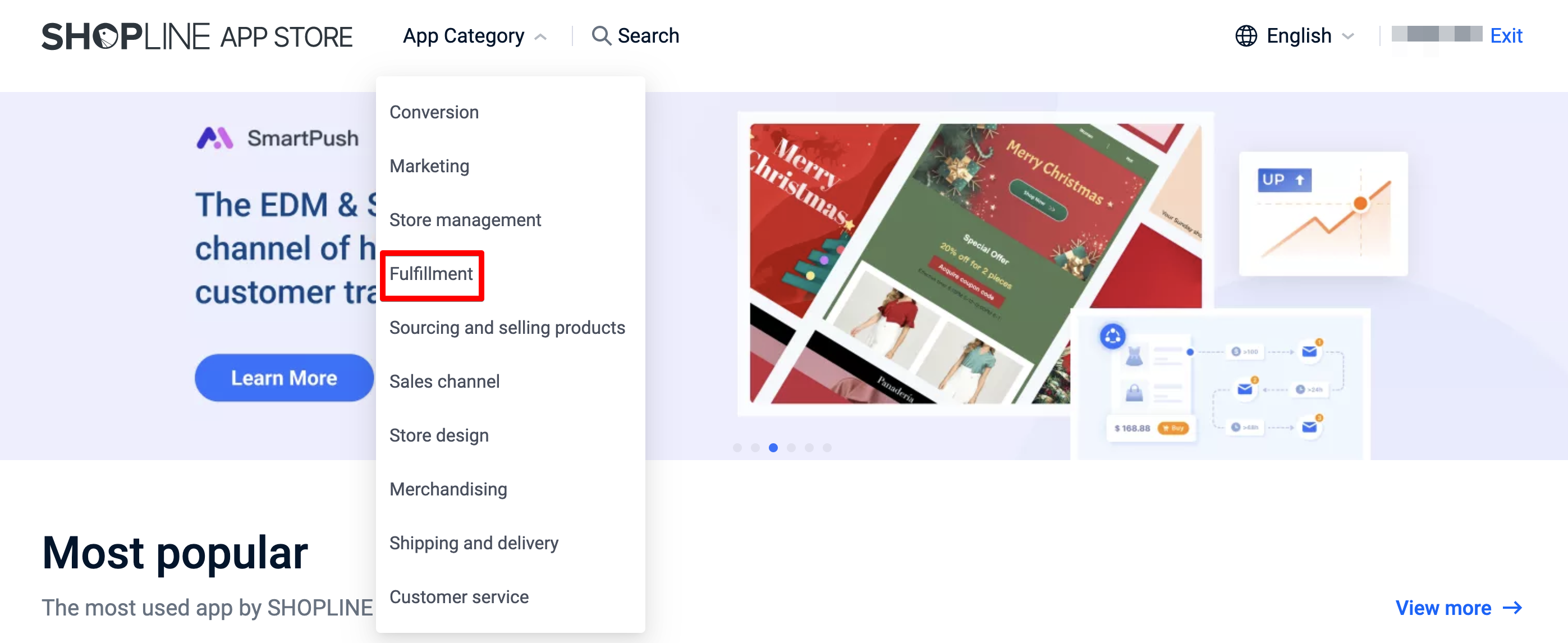Click the globe language icon
1568x643 pixels.
point(1245,36)
